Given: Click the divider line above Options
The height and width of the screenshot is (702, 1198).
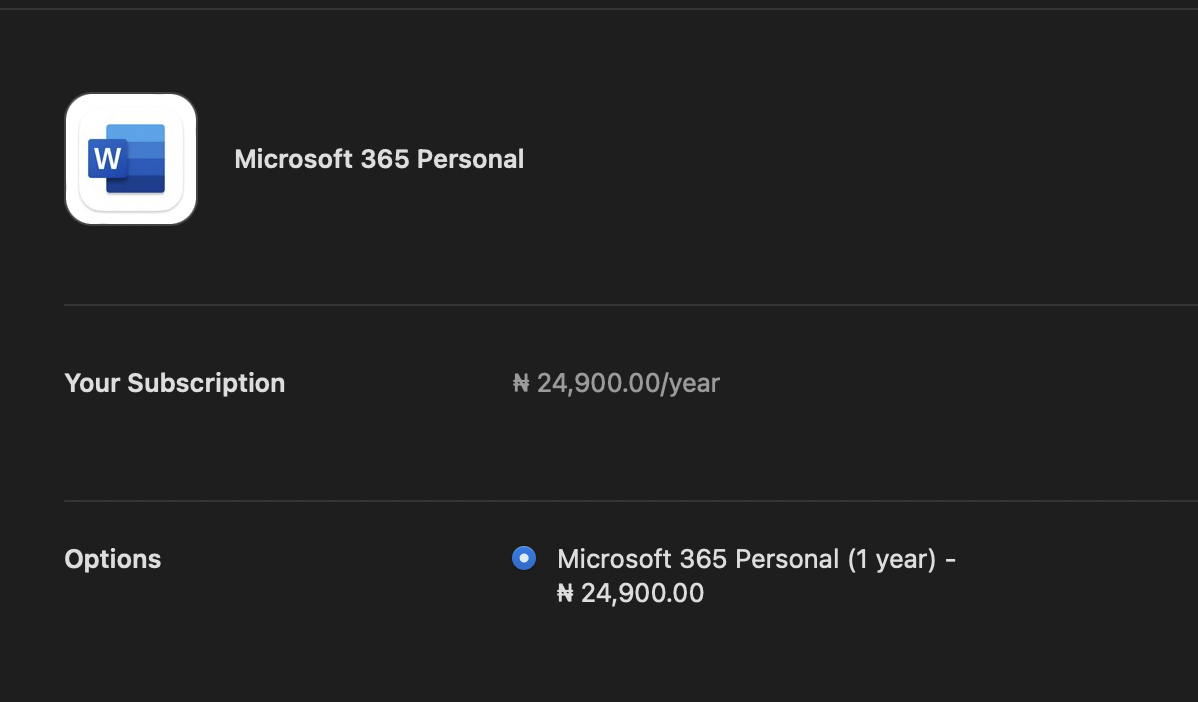Looking at the screenshot, I should point(630,501).
